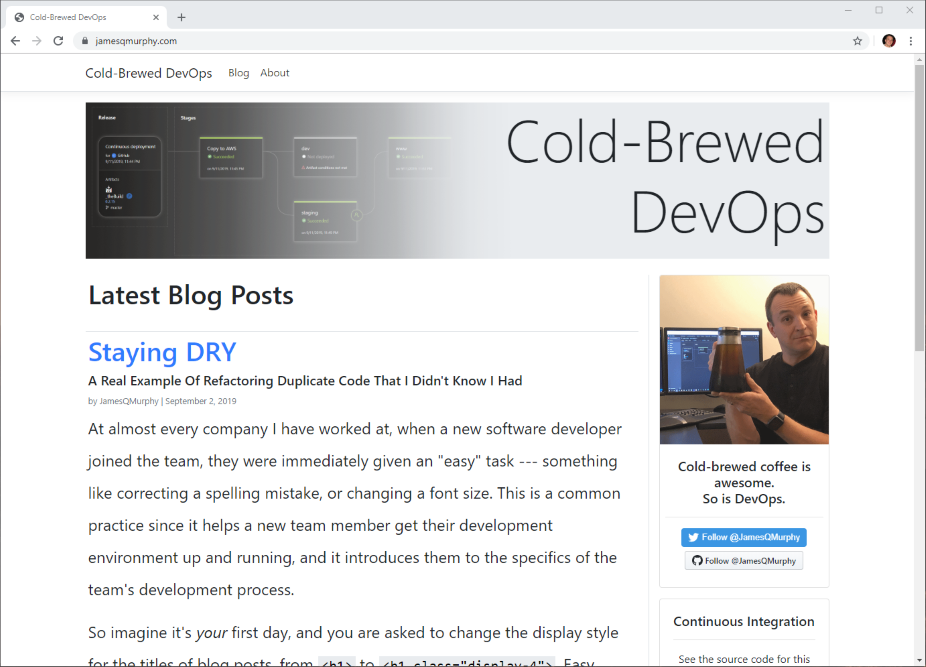Click the Cold-Brewed DevOps header banner
The image size is (926, 667).
click(457, 180)
